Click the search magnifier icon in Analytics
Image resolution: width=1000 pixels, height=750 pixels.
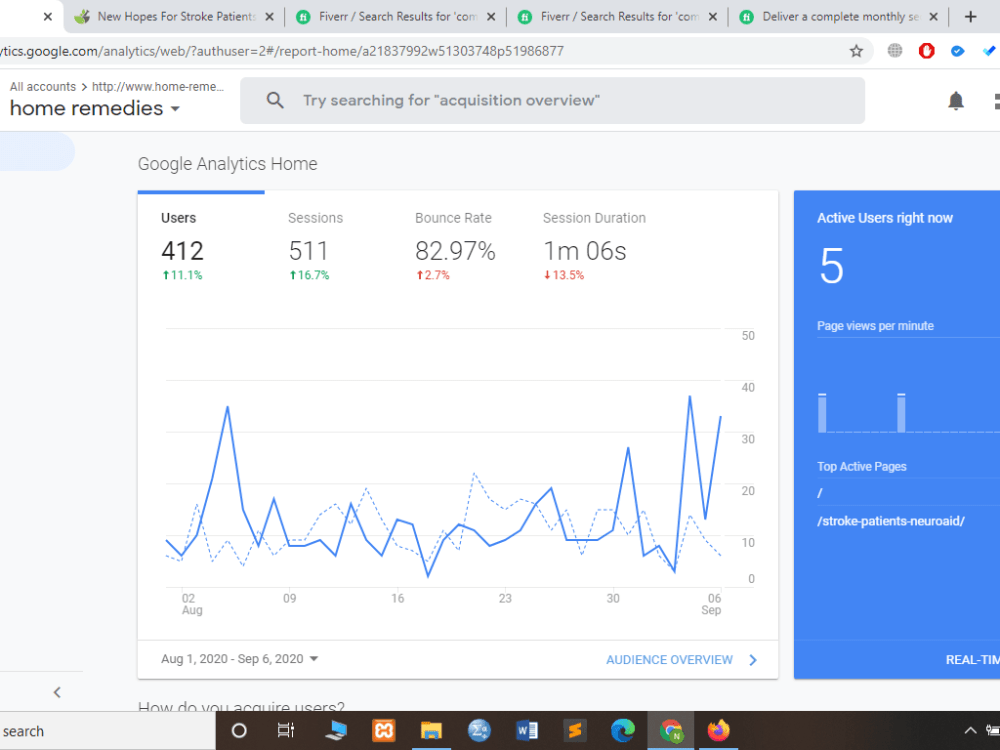point(275,100)
